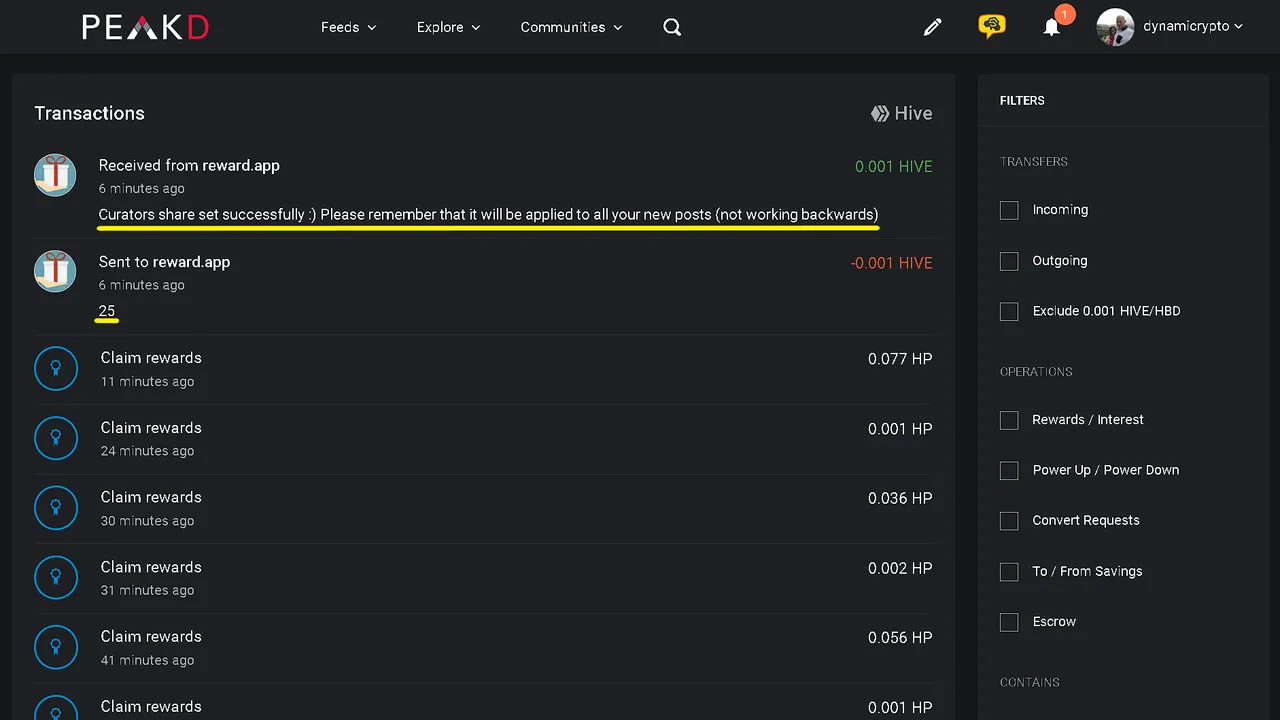This screenshot has height=720, width=1280.
Task: Click Claim rewards icon from 31 minutes ago
Action: pos(56,577)
